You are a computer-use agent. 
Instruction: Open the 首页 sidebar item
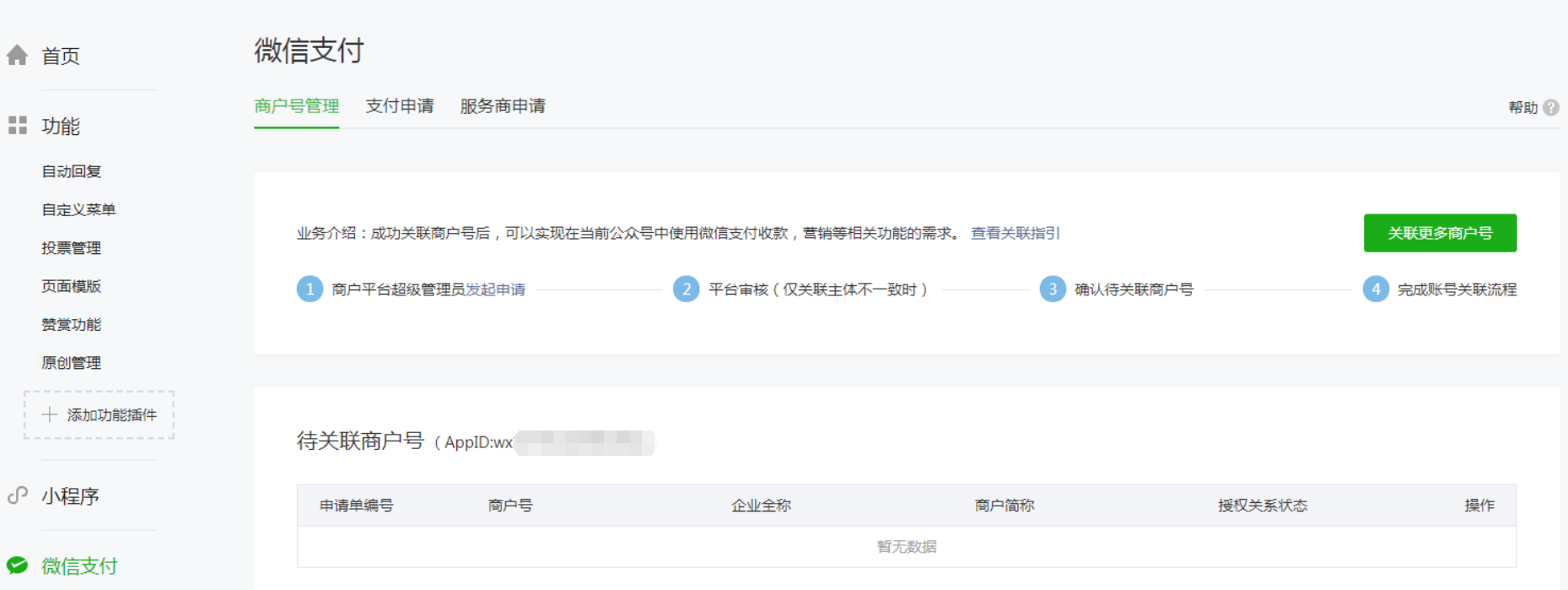pos(61,56)
